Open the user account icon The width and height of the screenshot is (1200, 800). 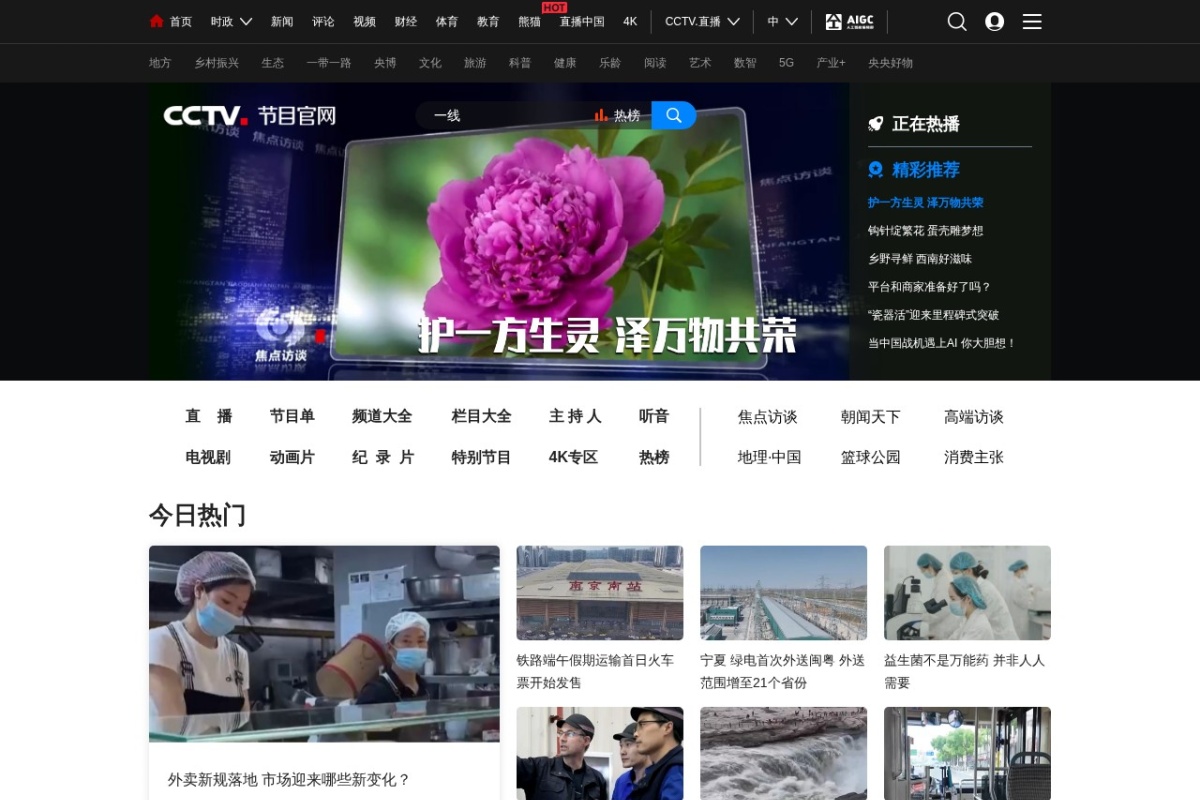point(994,21)
